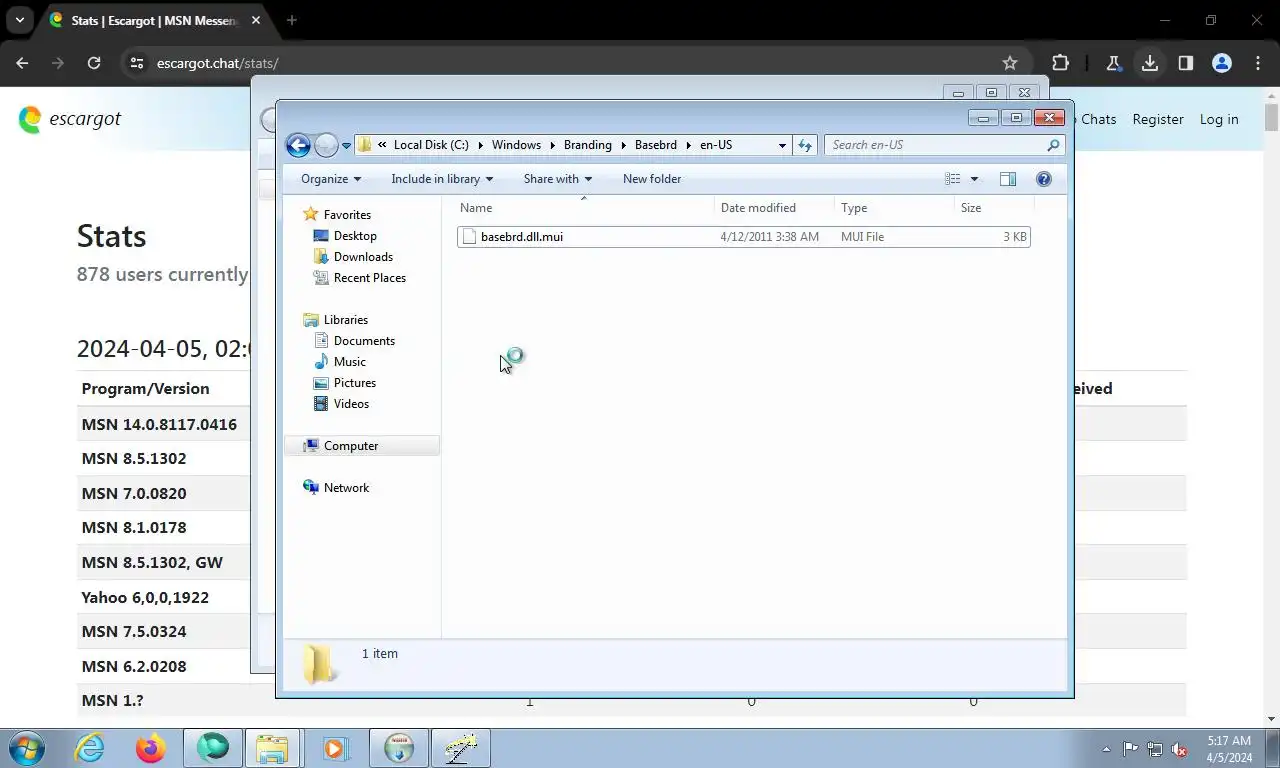Expand arrow after Branding in breadcrumb
The image size is (1280, 768).
[x=623, y=145]
